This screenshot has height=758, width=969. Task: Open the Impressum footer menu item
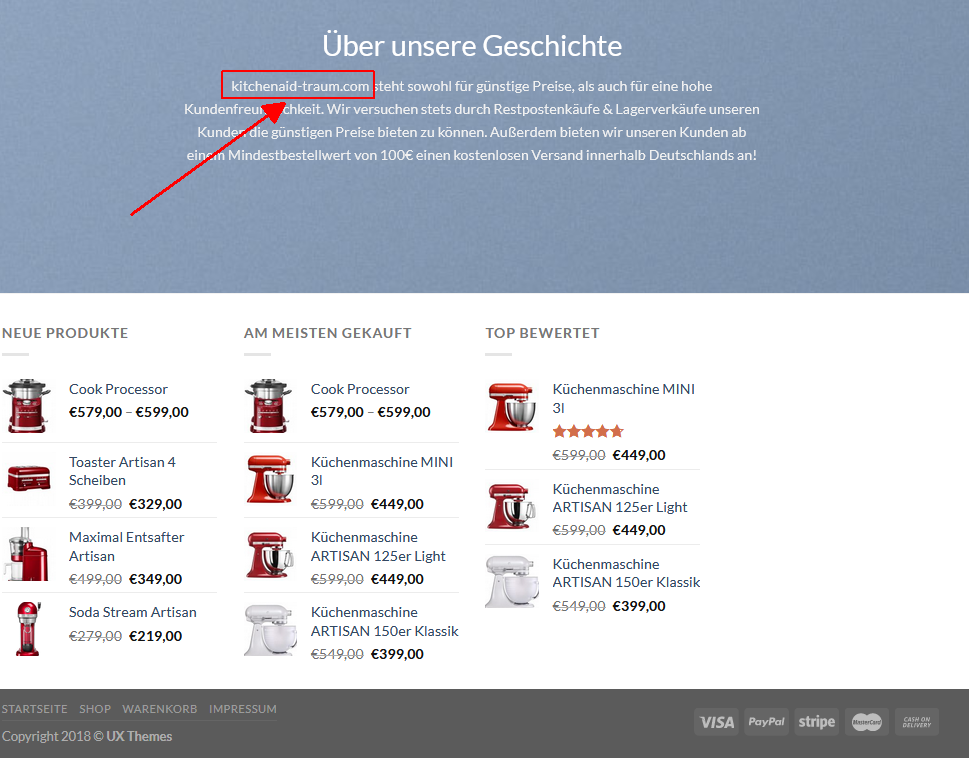243,709
